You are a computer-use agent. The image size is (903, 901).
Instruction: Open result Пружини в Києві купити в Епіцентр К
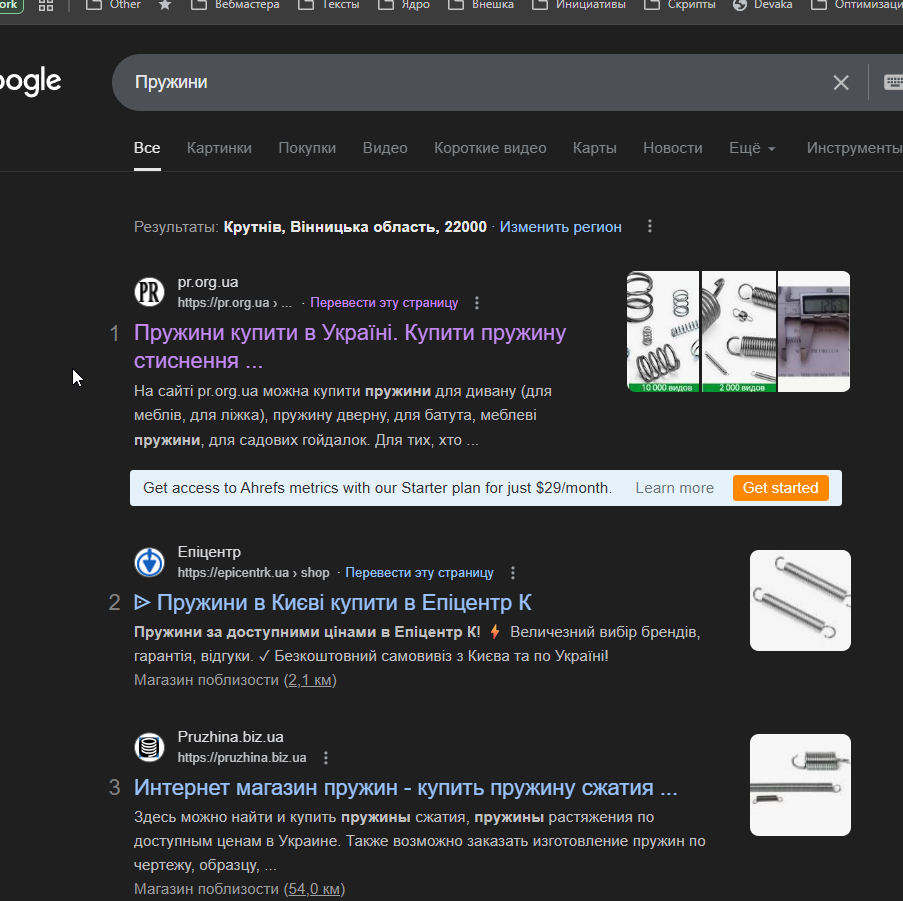[x=332, y=603]
